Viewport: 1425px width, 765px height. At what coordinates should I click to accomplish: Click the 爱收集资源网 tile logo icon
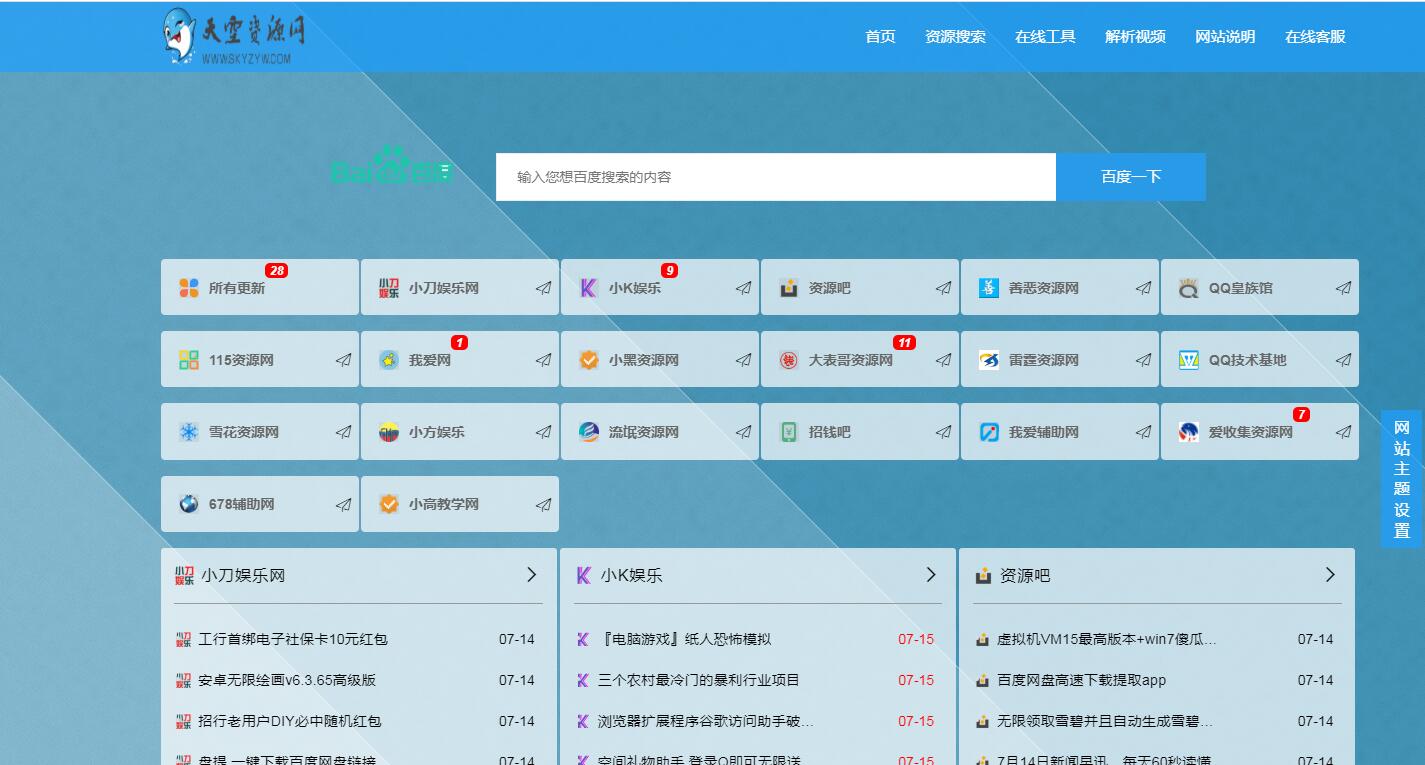(x=1189, y=432)
